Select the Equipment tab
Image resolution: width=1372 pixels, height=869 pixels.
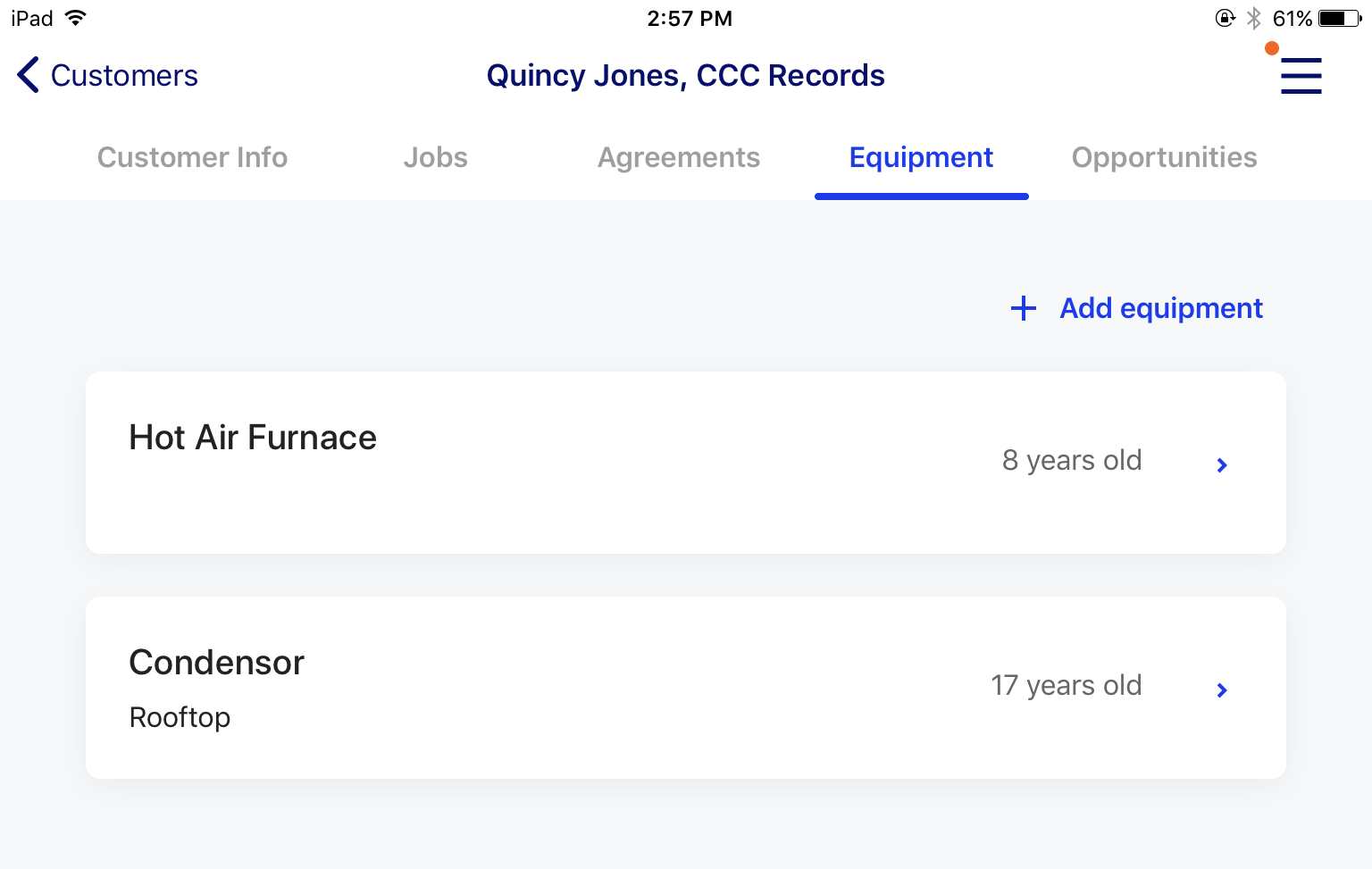[x=921, y=157]
